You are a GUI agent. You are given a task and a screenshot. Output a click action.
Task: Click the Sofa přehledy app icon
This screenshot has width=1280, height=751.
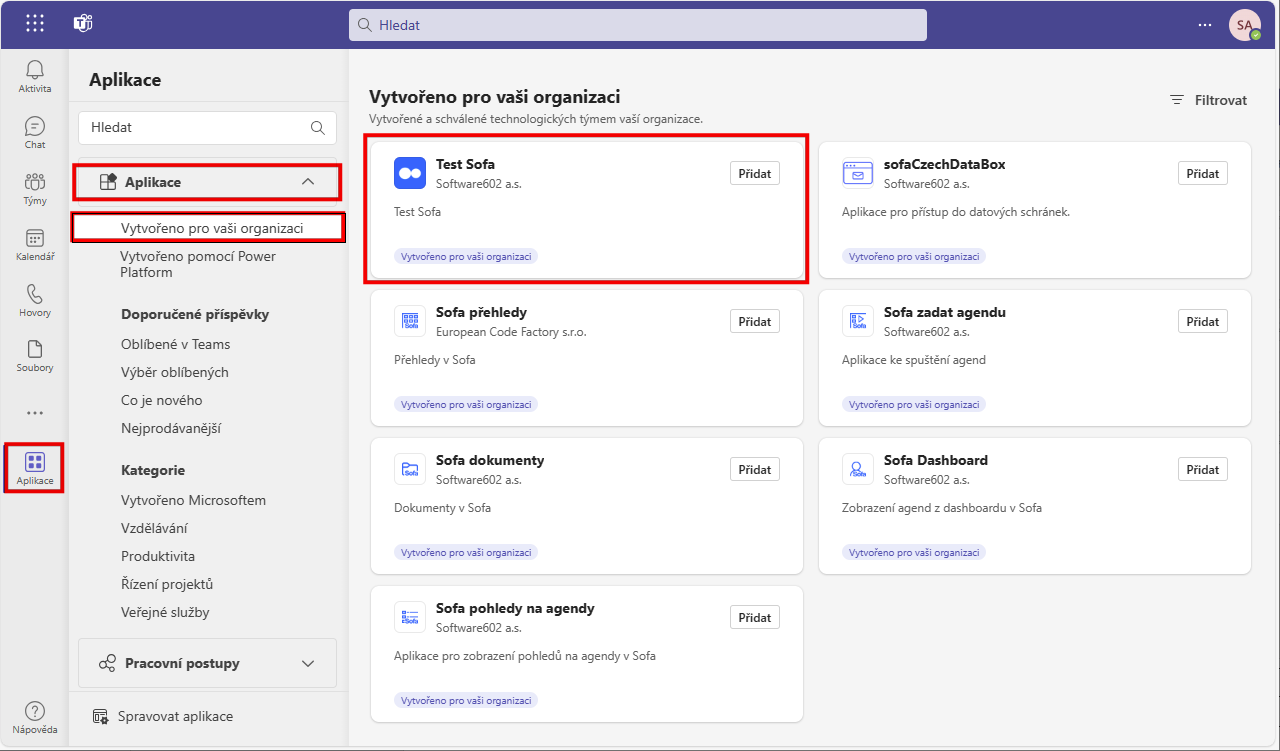coord(410,321)
